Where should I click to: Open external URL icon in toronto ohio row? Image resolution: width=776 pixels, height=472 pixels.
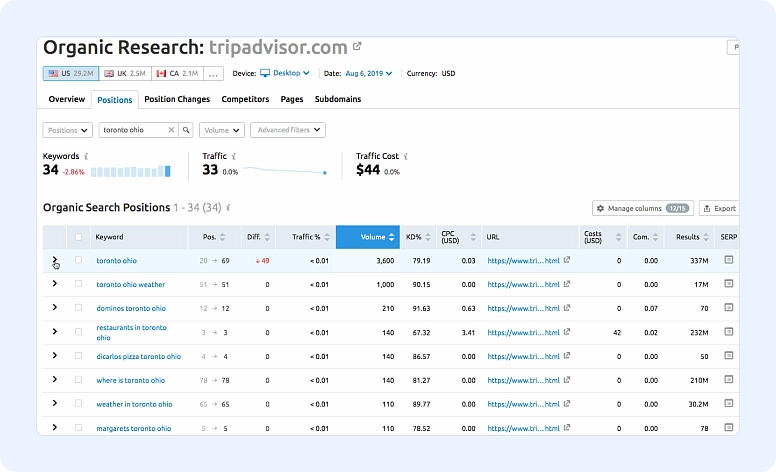[567, 260]
